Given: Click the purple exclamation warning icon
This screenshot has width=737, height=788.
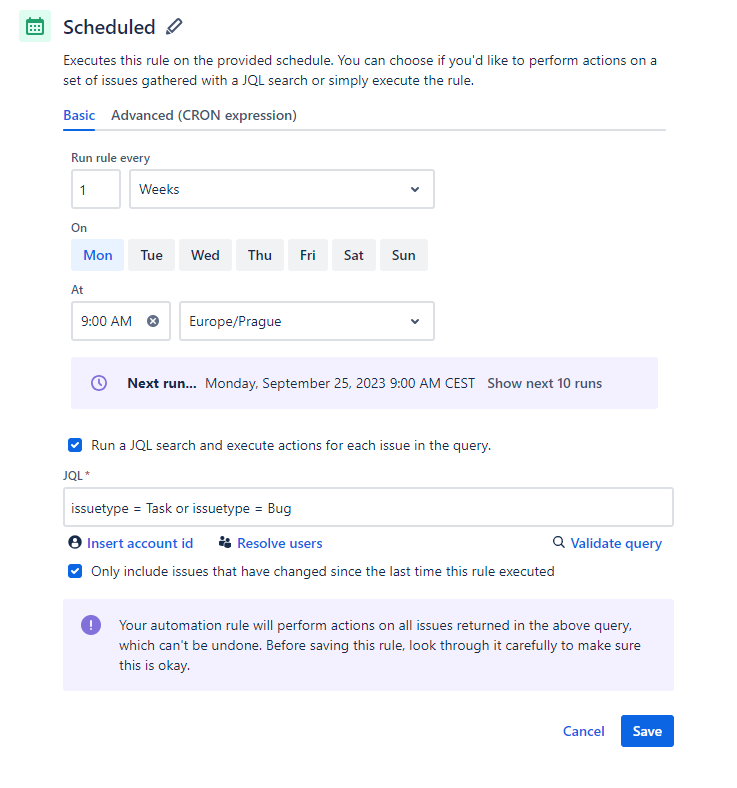Looking at the screenshot, I should 91,625.
